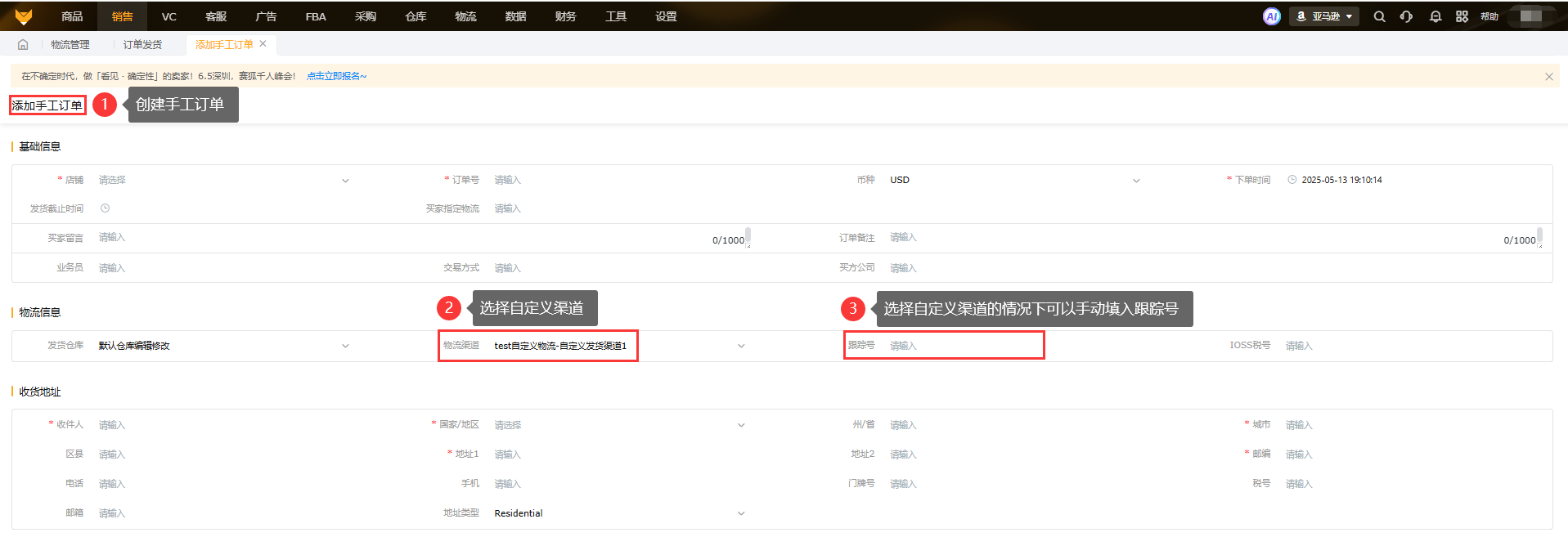The image size is (1568, 546).
Task: Go to home via house icon tab
Action: coord(23,45)
